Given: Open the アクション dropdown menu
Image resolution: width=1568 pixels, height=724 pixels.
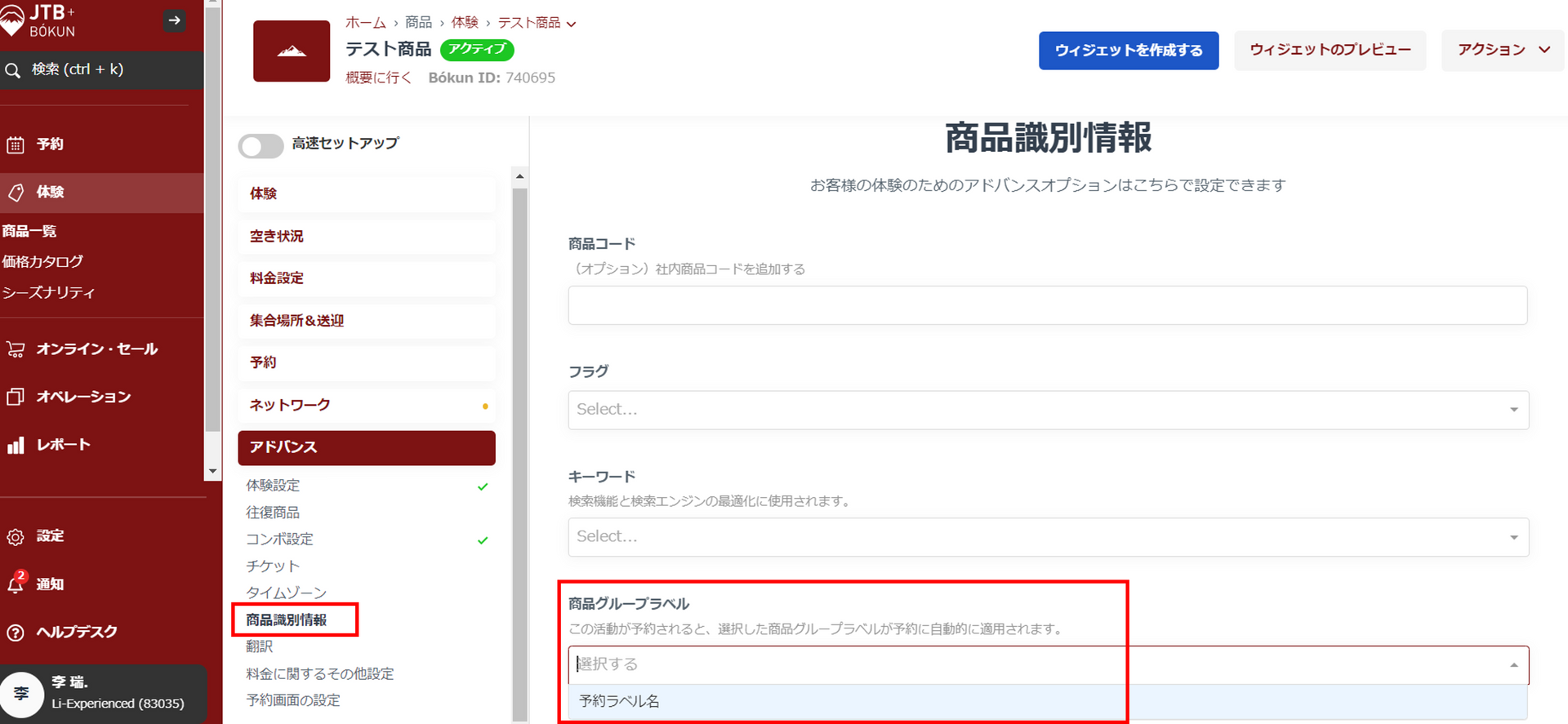Looking at the screenshot, I should pyautogui.click(x=1503, y=50).
